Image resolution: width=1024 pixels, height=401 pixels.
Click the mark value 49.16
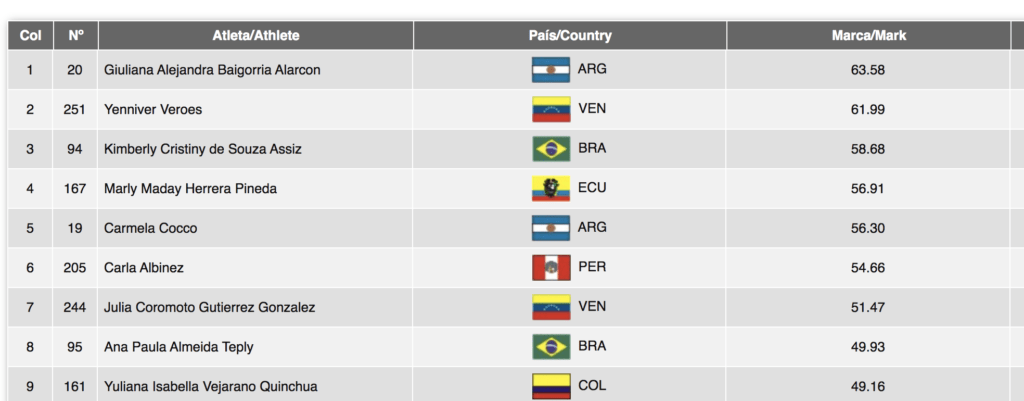click(x=868, y=387)
